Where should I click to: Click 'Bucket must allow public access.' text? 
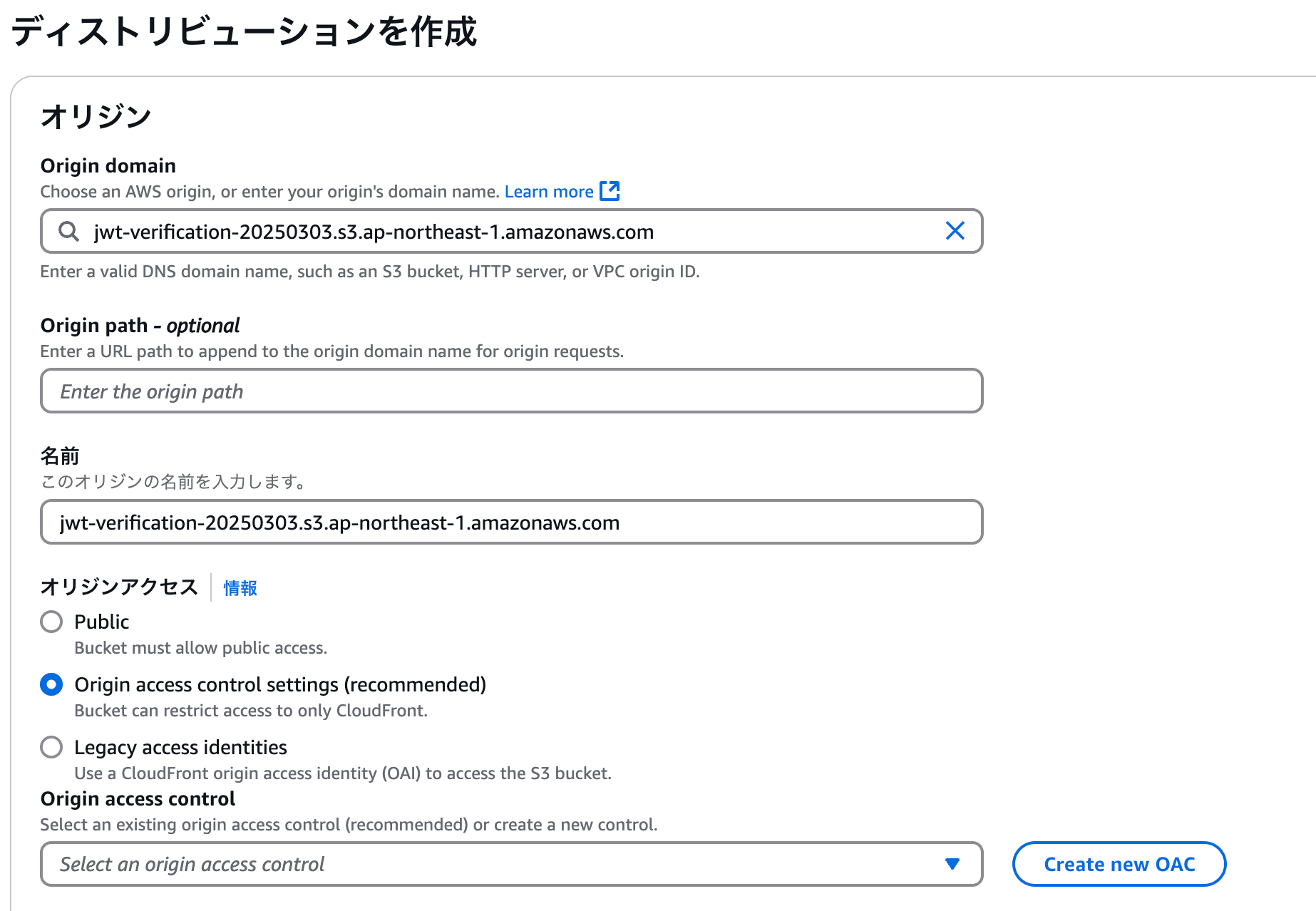point(201,648)
